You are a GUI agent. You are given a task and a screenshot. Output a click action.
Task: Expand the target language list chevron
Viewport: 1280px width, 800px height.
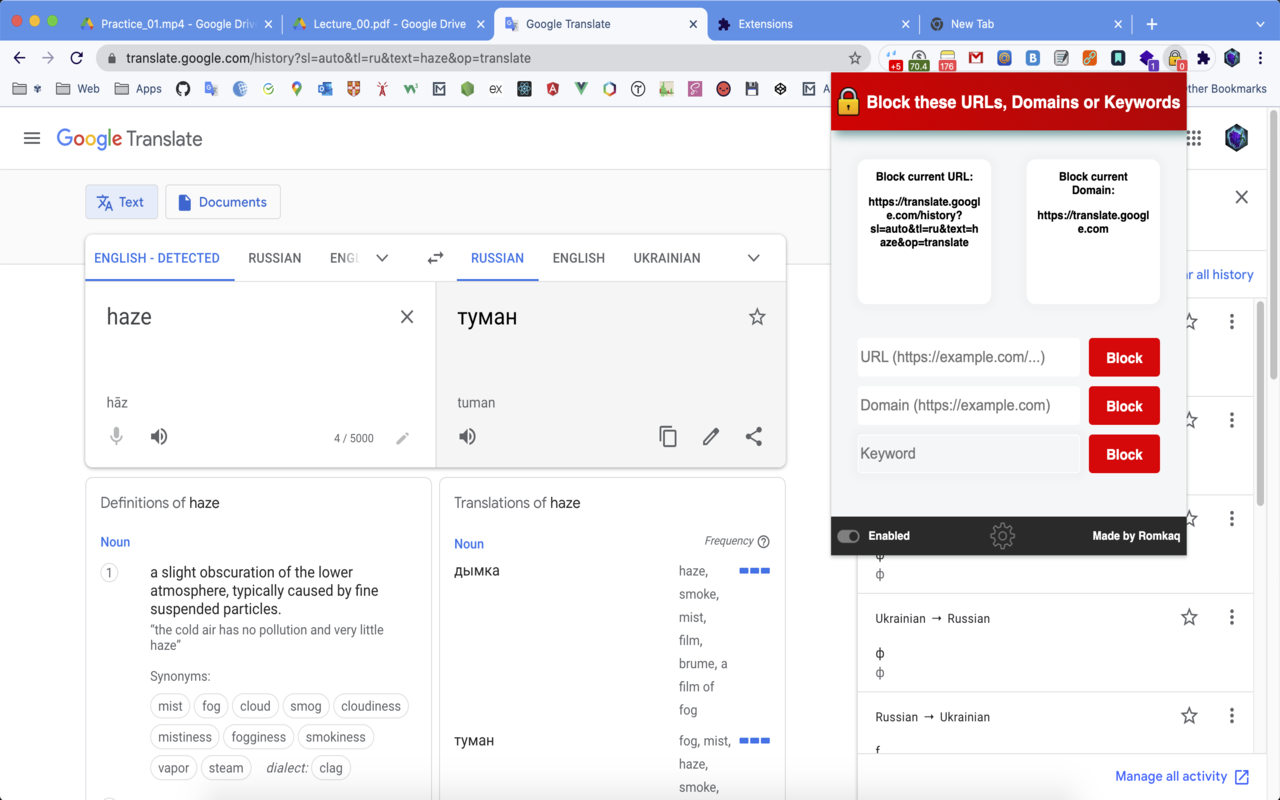753,257
